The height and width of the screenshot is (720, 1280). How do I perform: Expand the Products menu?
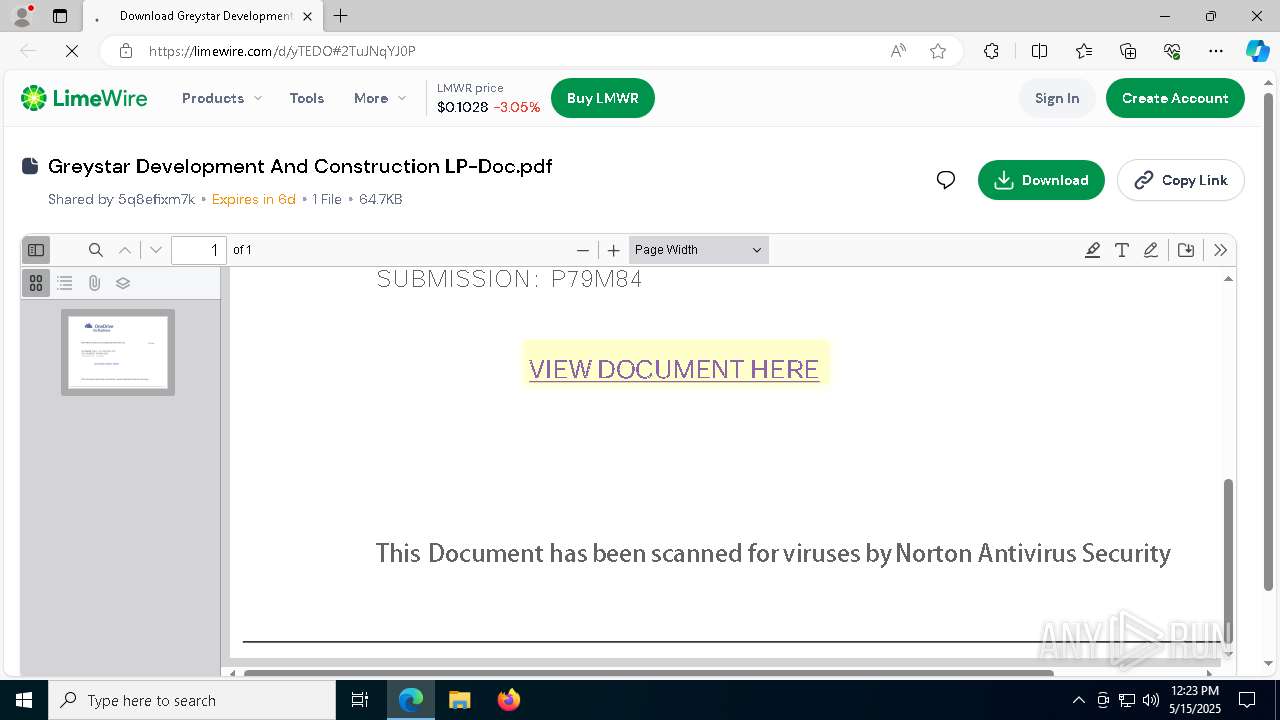(222, 98)
